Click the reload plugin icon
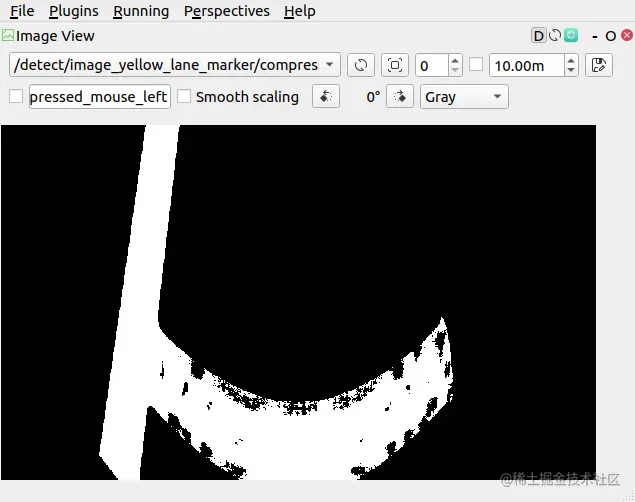Viewport: 635px width, 502px height. (555, 36)
